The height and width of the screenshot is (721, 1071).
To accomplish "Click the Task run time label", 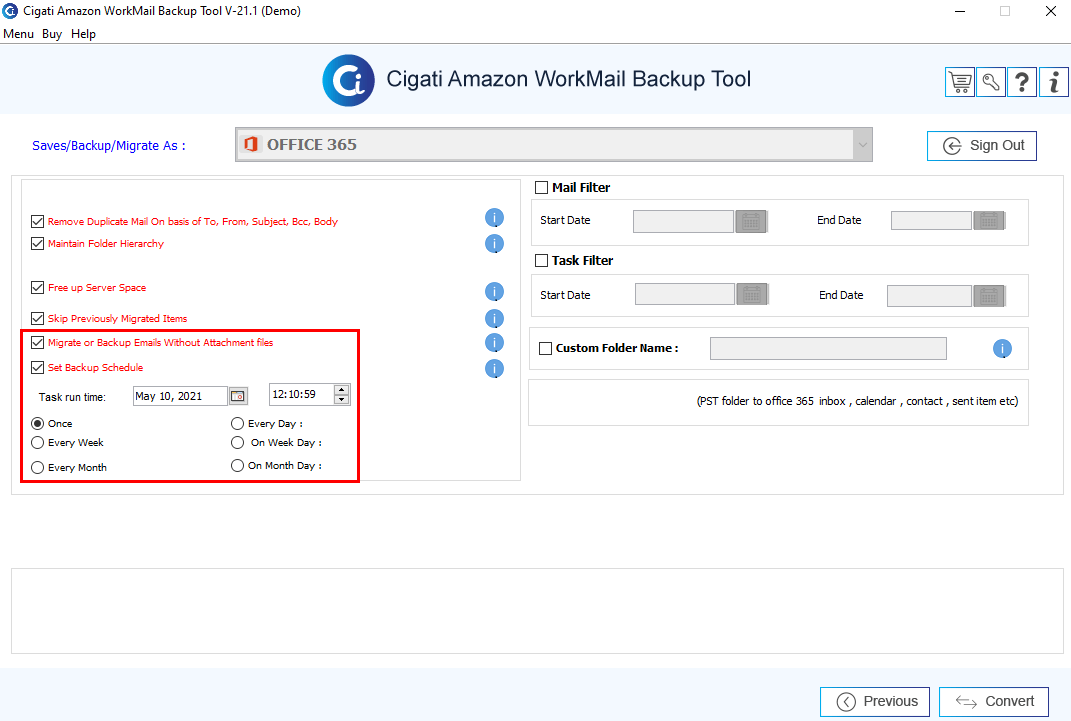I will (x=72, y=397).
